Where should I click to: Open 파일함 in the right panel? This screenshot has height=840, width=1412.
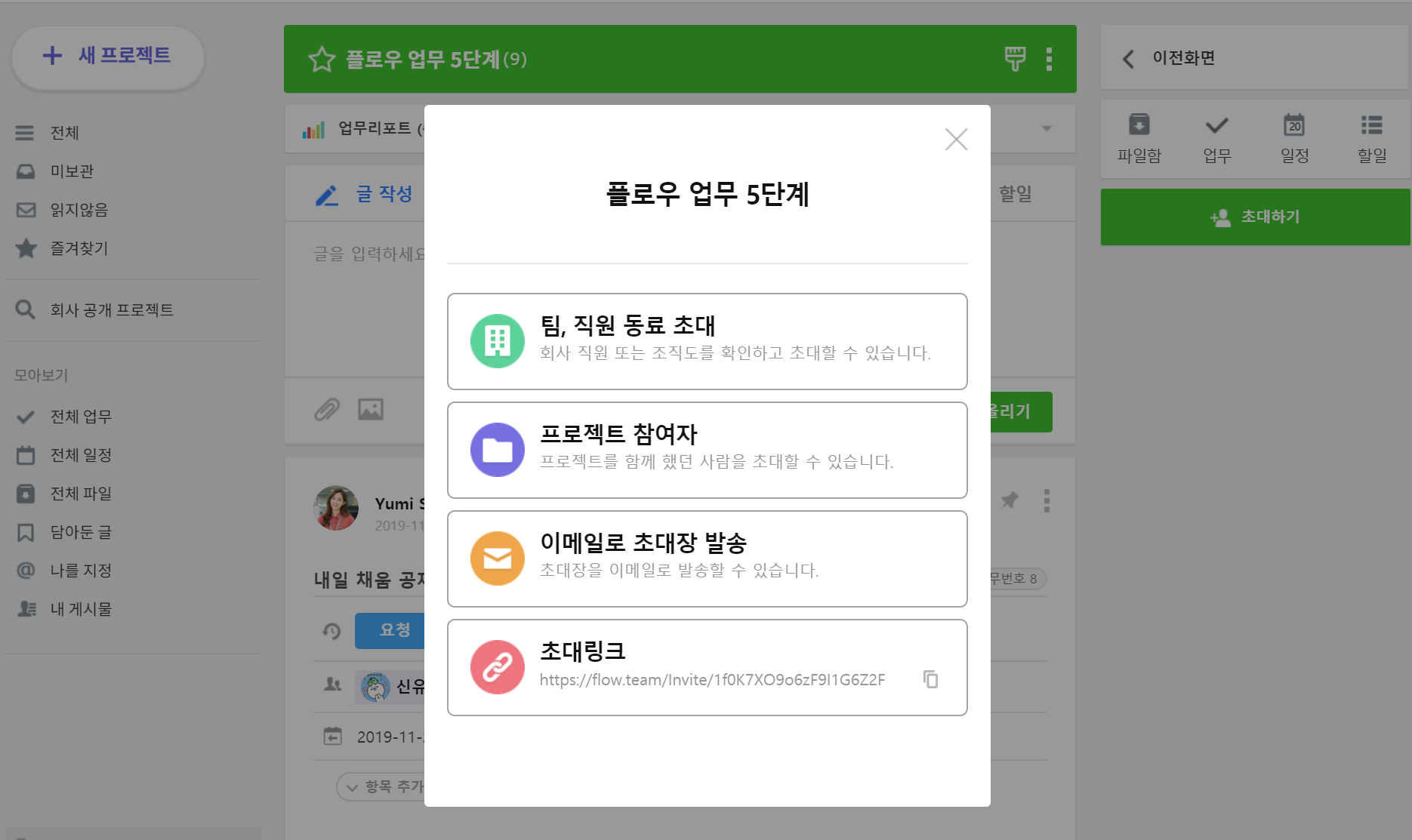pos(1139,139)
